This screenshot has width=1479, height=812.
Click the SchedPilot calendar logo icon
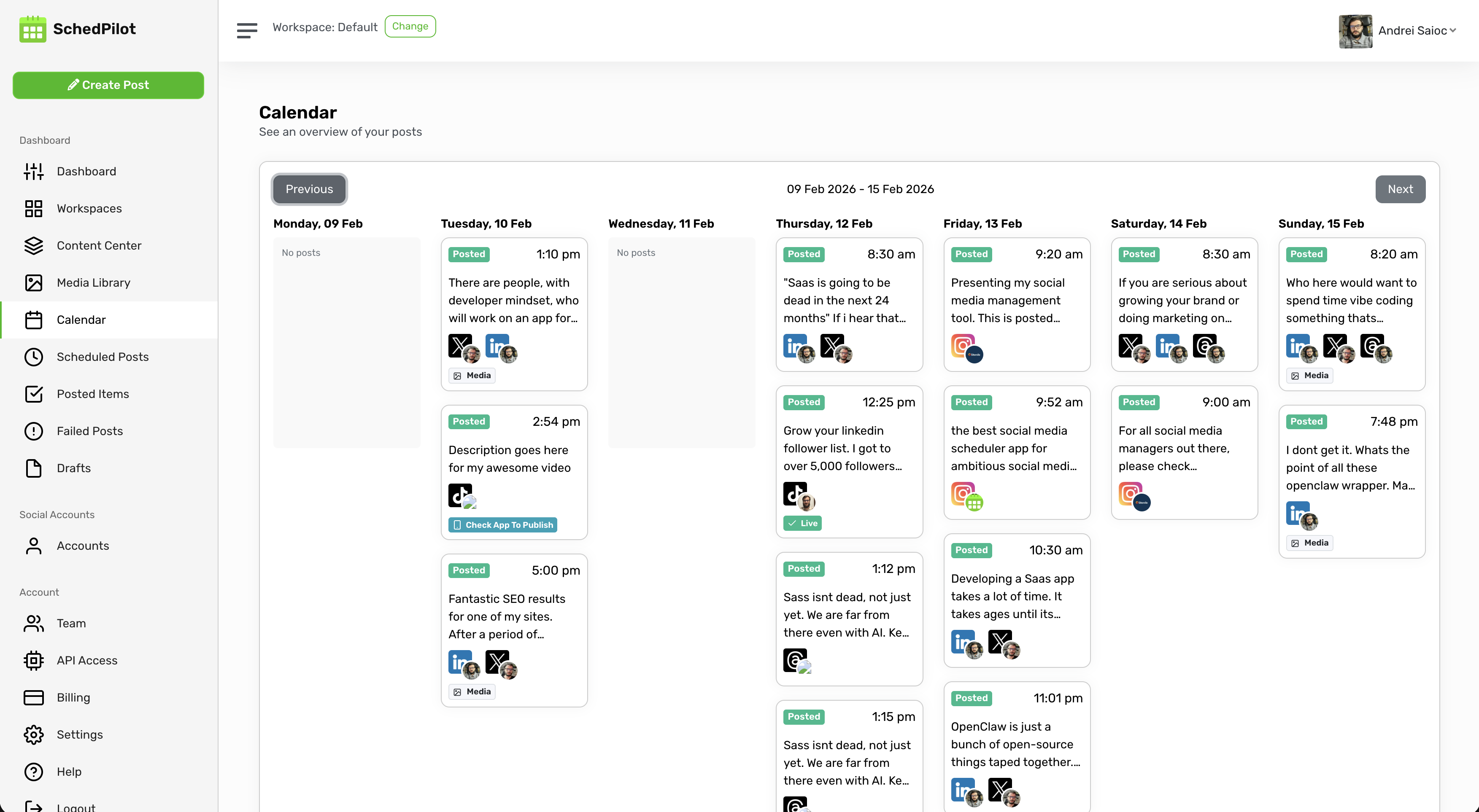tap(33, 29)
